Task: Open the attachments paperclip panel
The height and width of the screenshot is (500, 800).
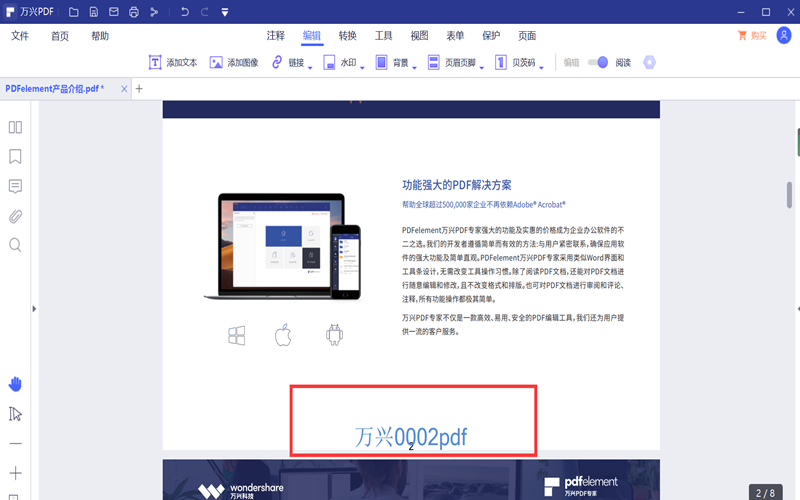Action: [x=15, y=216]
